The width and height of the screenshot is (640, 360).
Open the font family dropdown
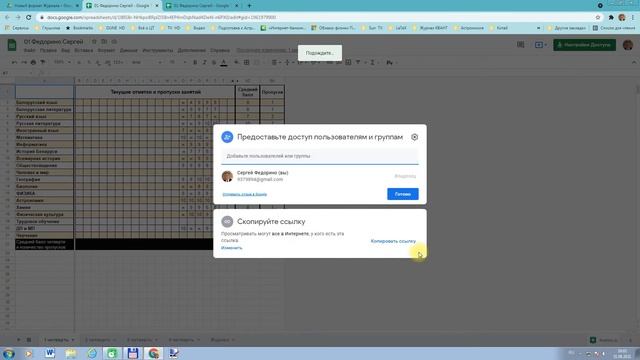[147, 62]
